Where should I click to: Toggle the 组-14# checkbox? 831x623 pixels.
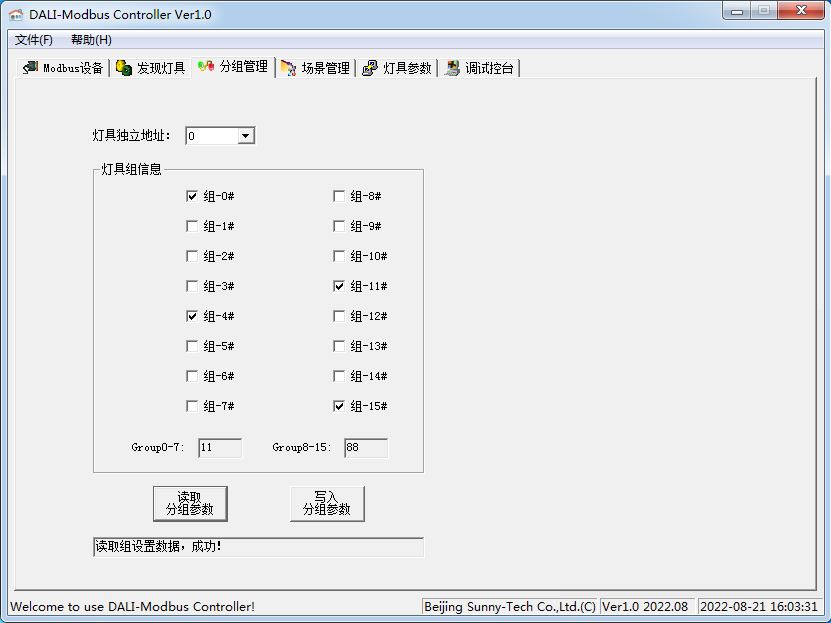[x=339, y=376]
